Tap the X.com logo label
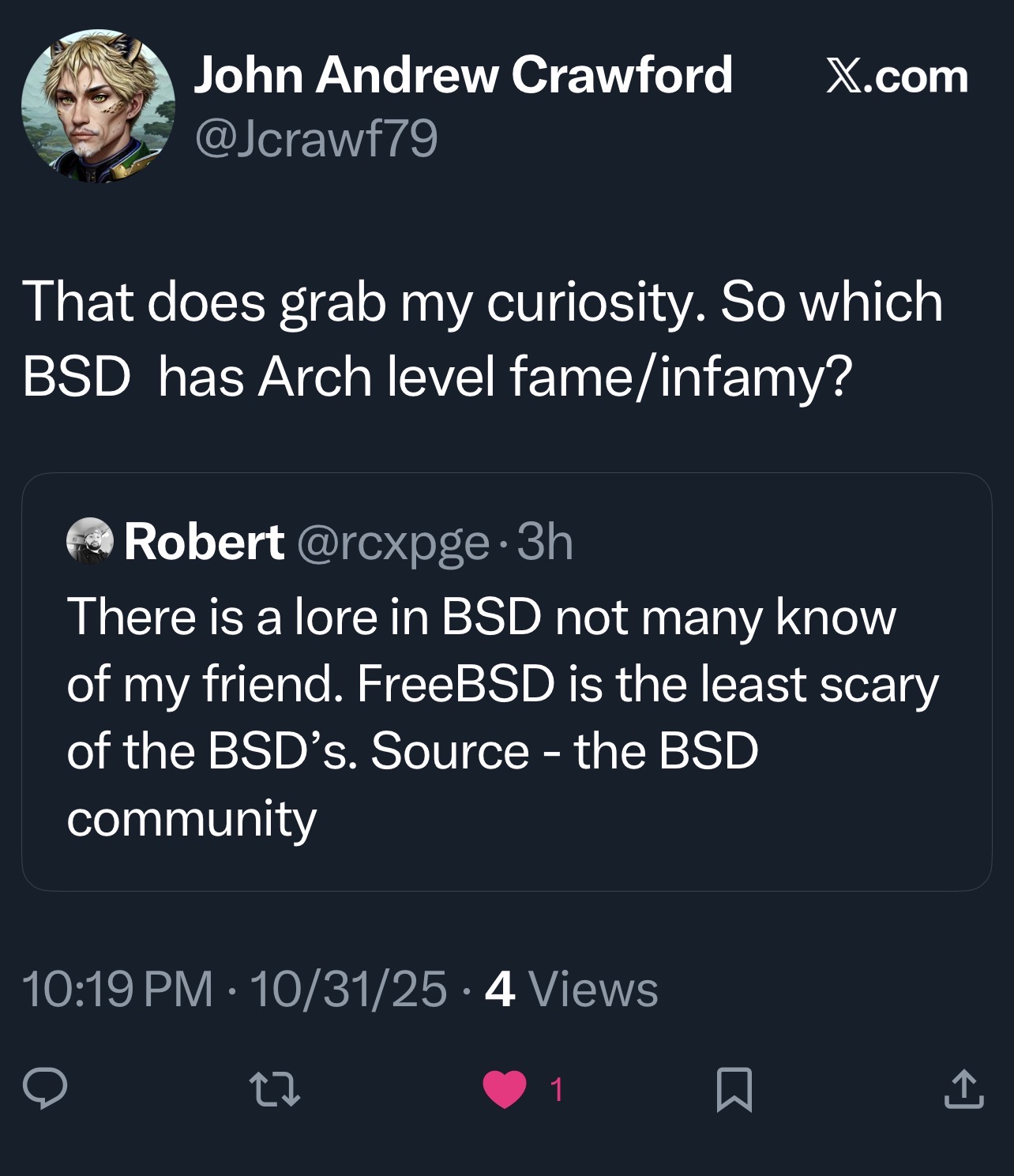 896,77
